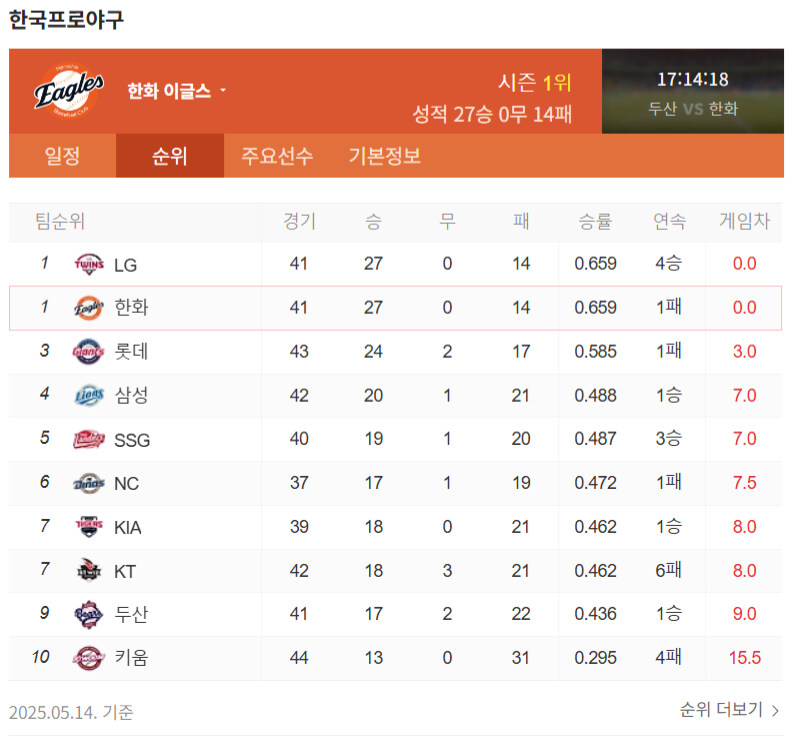Image resolution: width=789 pixels, height=739 pixels.
Task: Open the 한화 이글스 team selector dropdown
Action: point(177,91)
